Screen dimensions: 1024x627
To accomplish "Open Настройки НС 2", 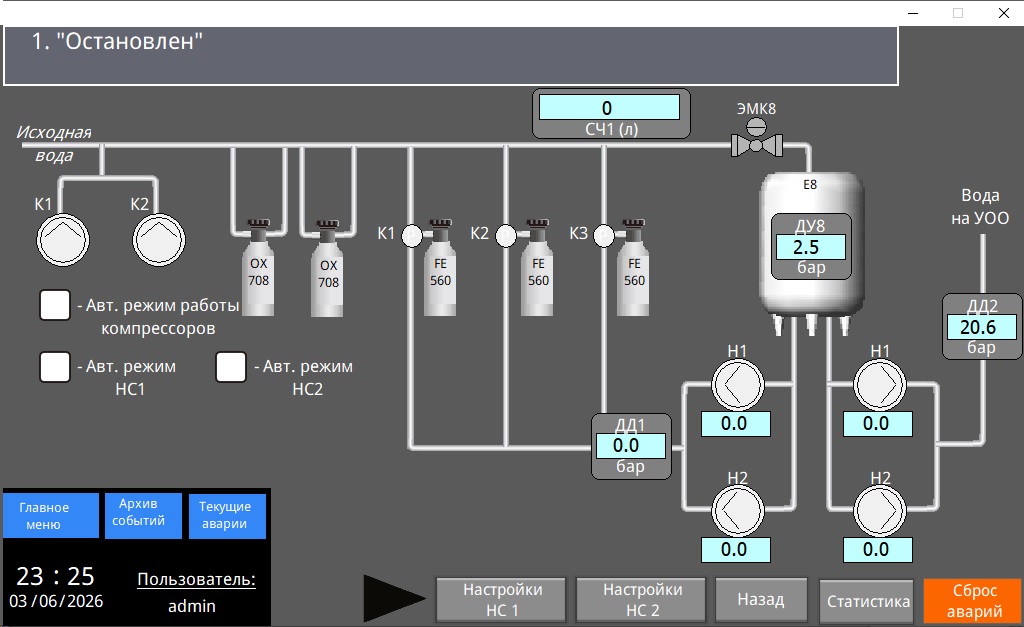I will pyautogui.click(x=641, y=600).
